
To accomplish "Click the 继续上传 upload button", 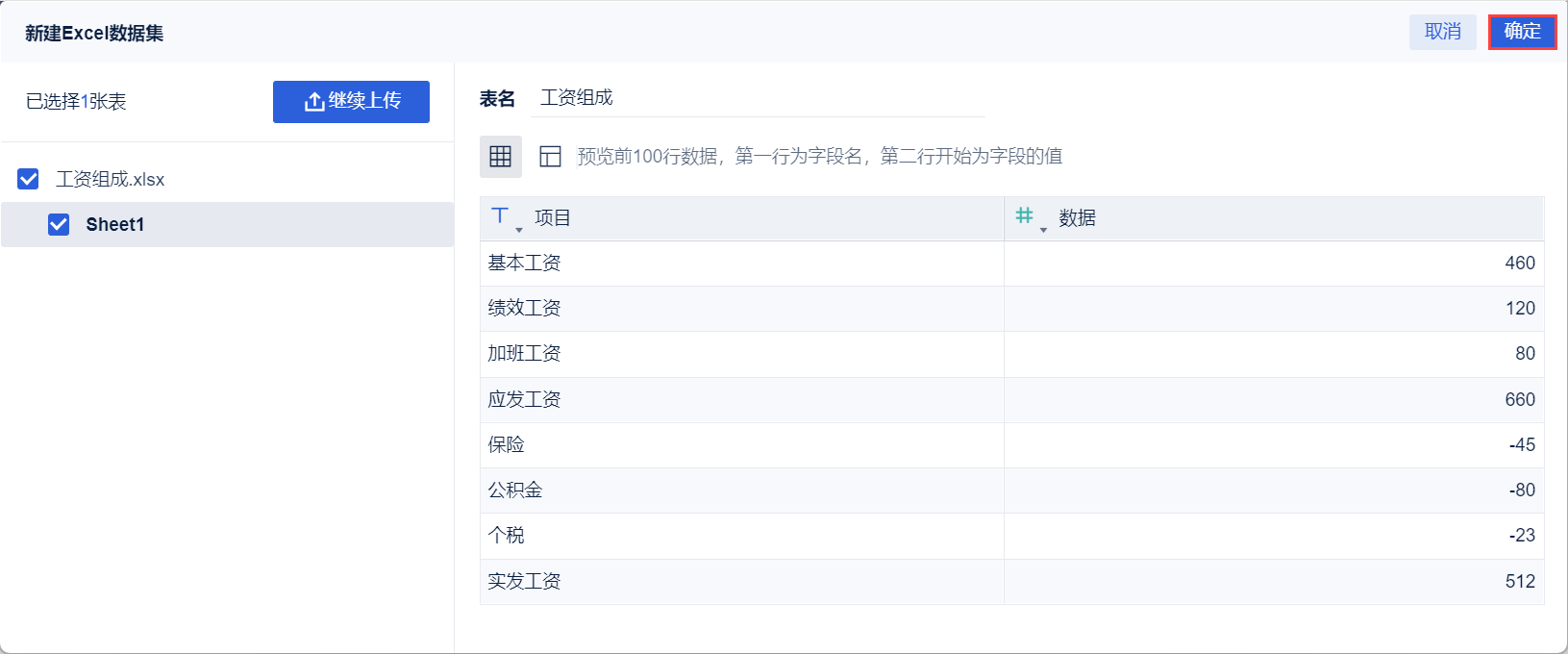I will (x=351, y=102).
